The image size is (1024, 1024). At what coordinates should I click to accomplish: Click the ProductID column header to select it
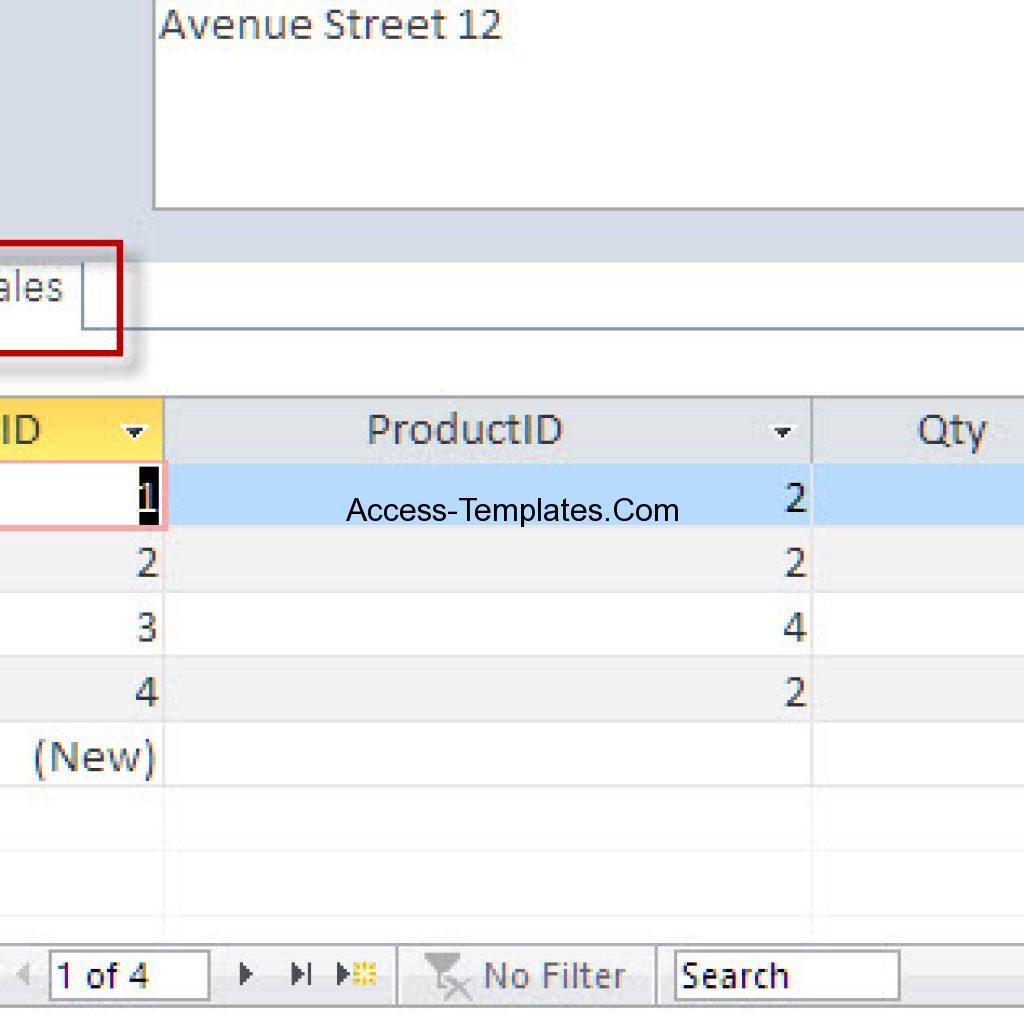coord(465,430)
